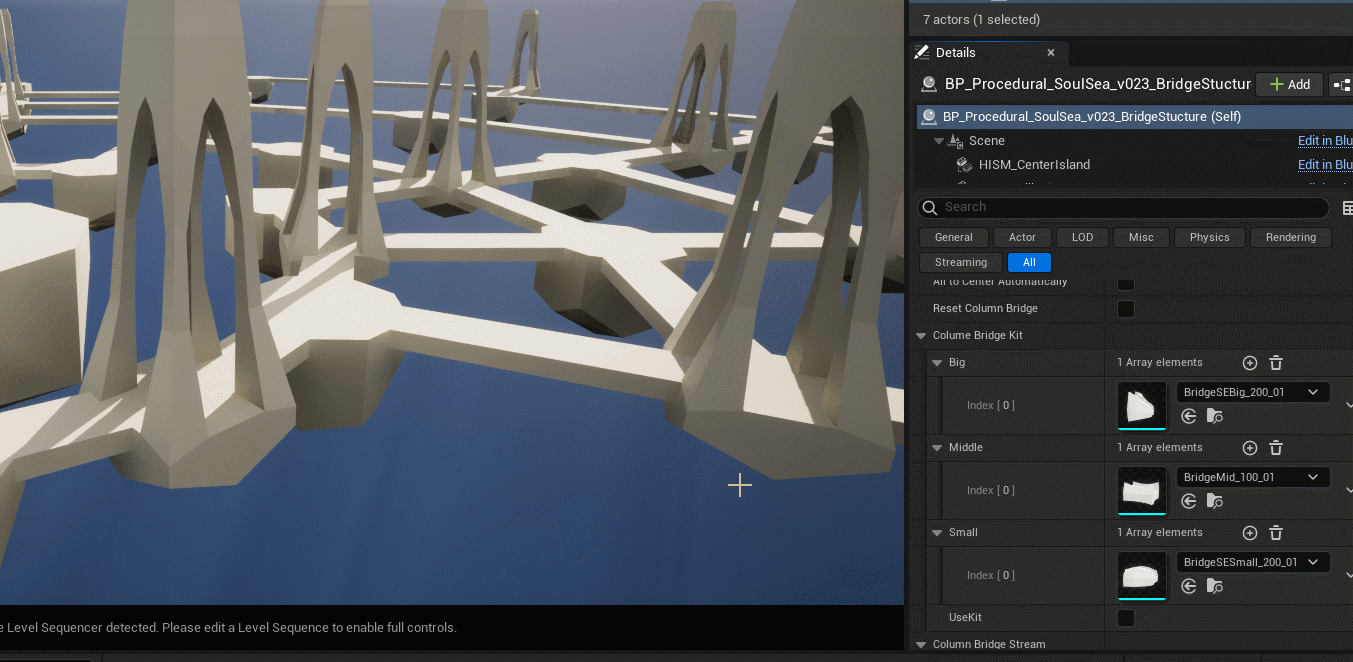Image resolution: width=1353 pixels, height=662 pixels.
Task: Filter properties by LOD
Action: (1083, 238)
